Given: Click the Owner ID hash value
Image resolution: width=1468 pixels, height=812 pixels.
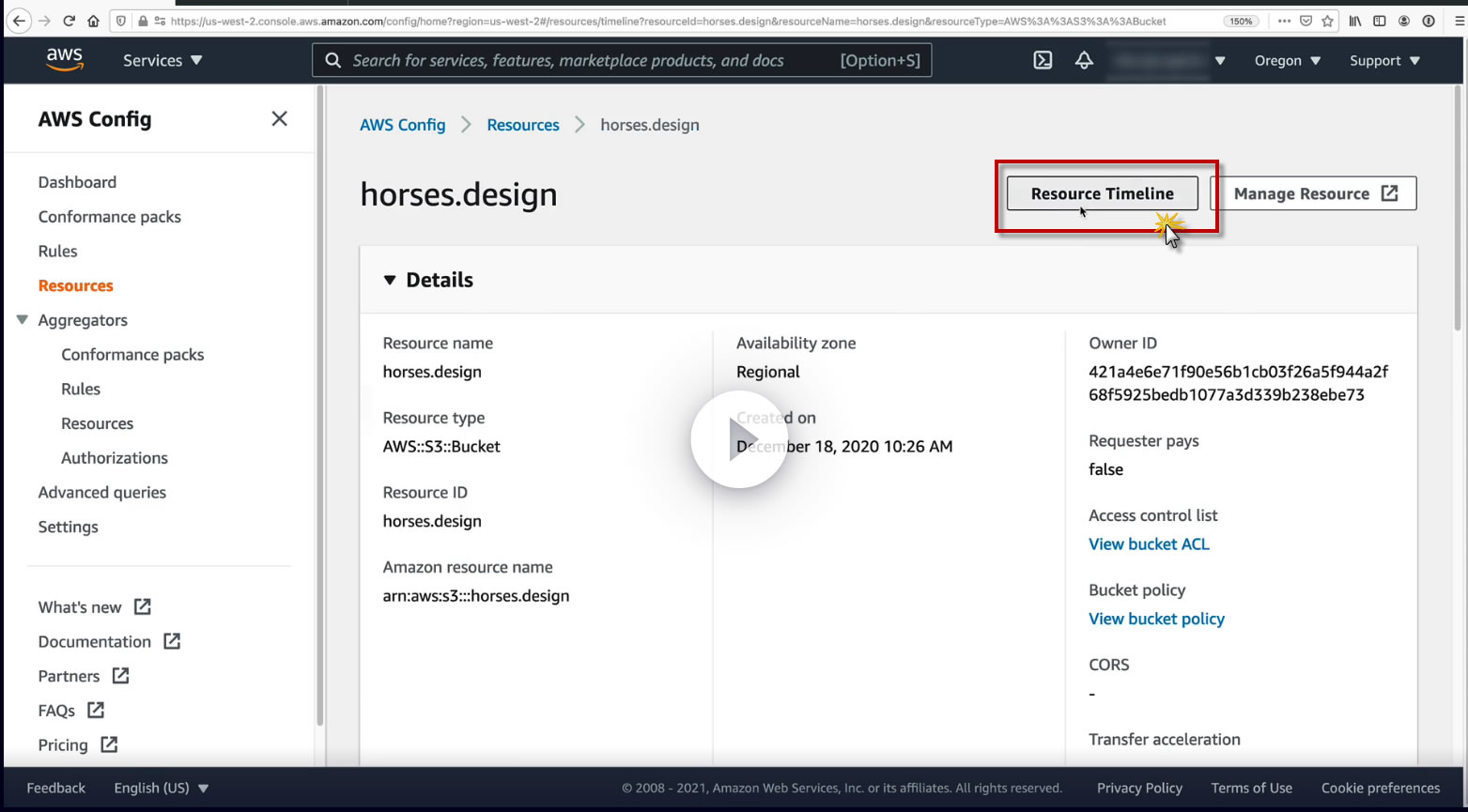Looking at the screenshot, I should tap(1238, 383).
